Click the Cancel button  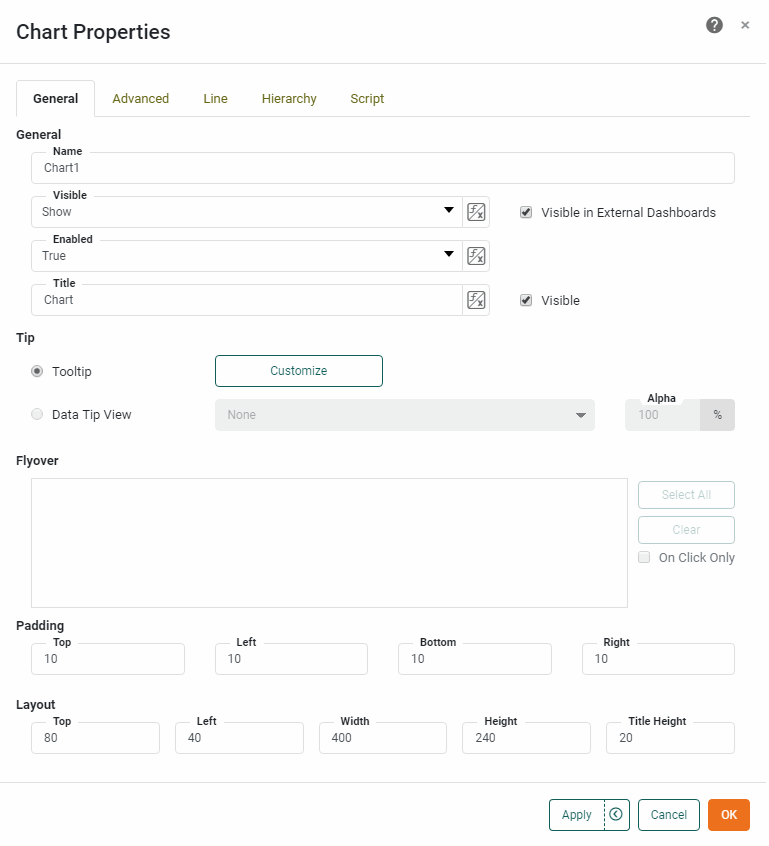pos(668,815)
